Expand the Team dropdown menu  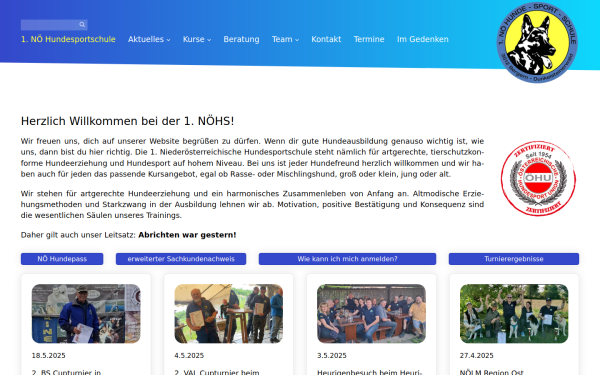click(x=285, y=39)
